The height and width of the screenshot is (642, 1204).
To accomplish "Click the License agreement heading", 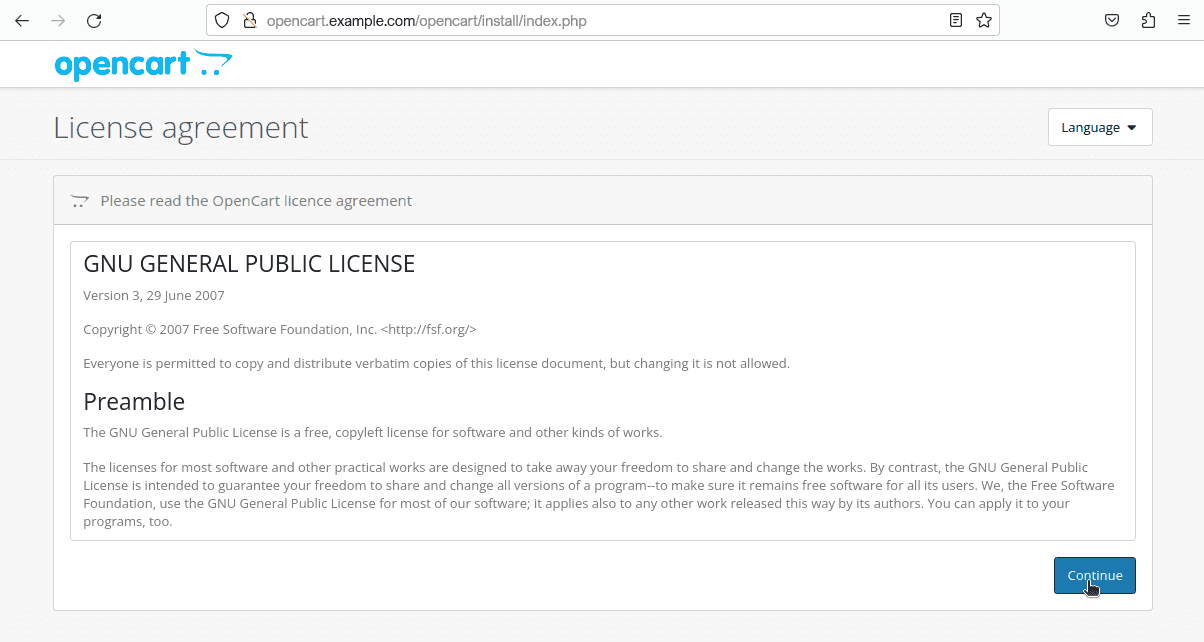I will [181, 127].
